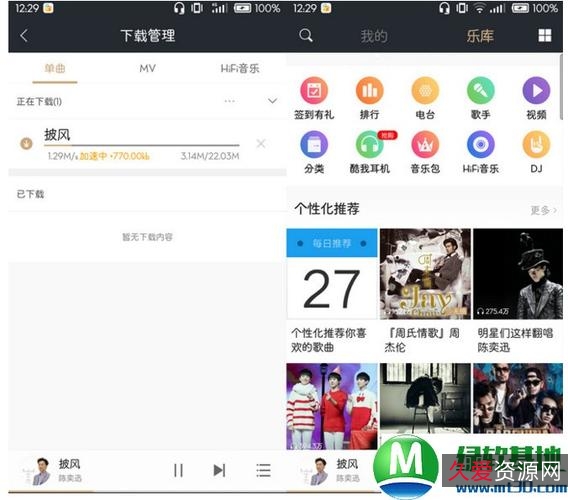Switch to the 单曲 tab

tap(55, 68)
